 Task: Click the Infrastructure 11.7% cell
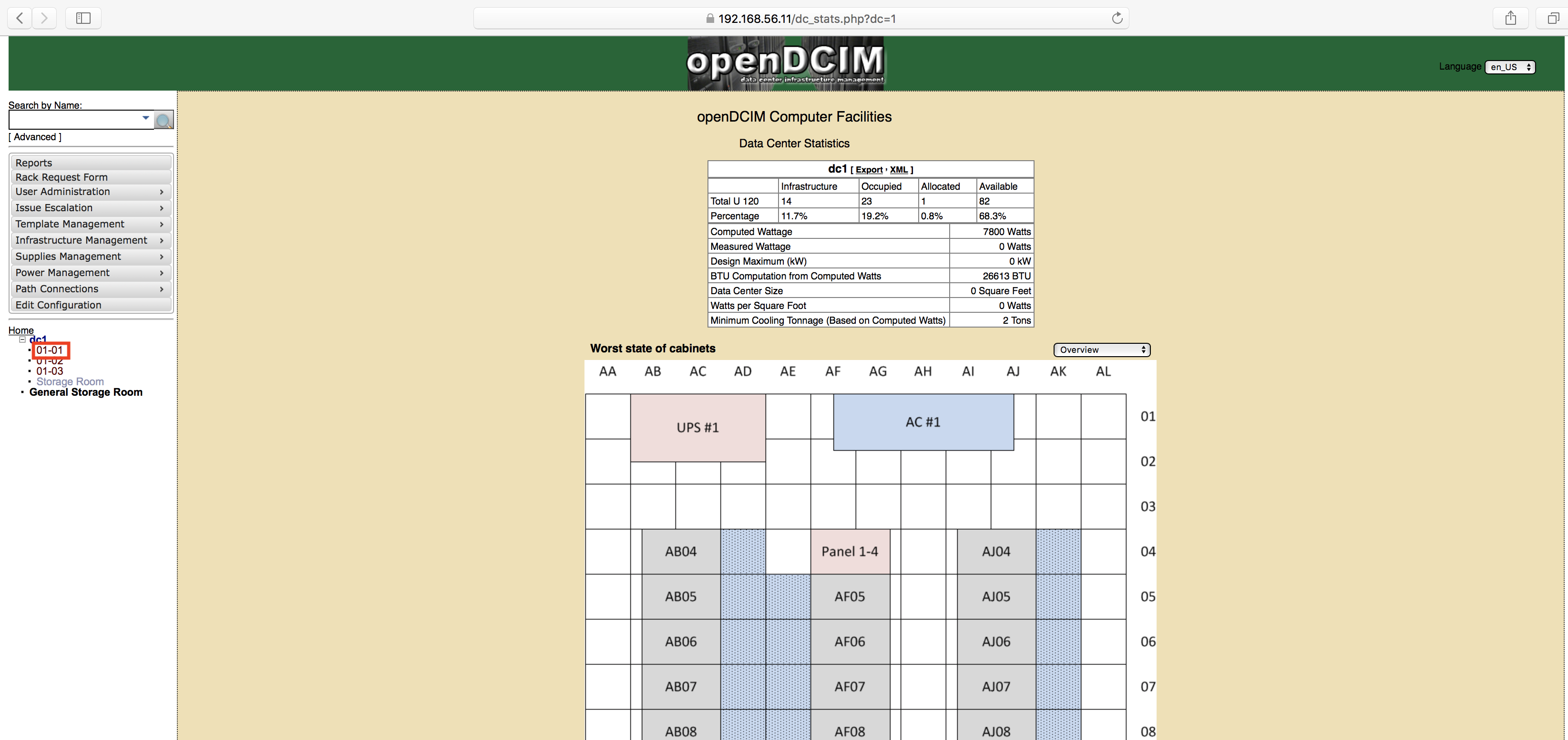click(818, 216)
